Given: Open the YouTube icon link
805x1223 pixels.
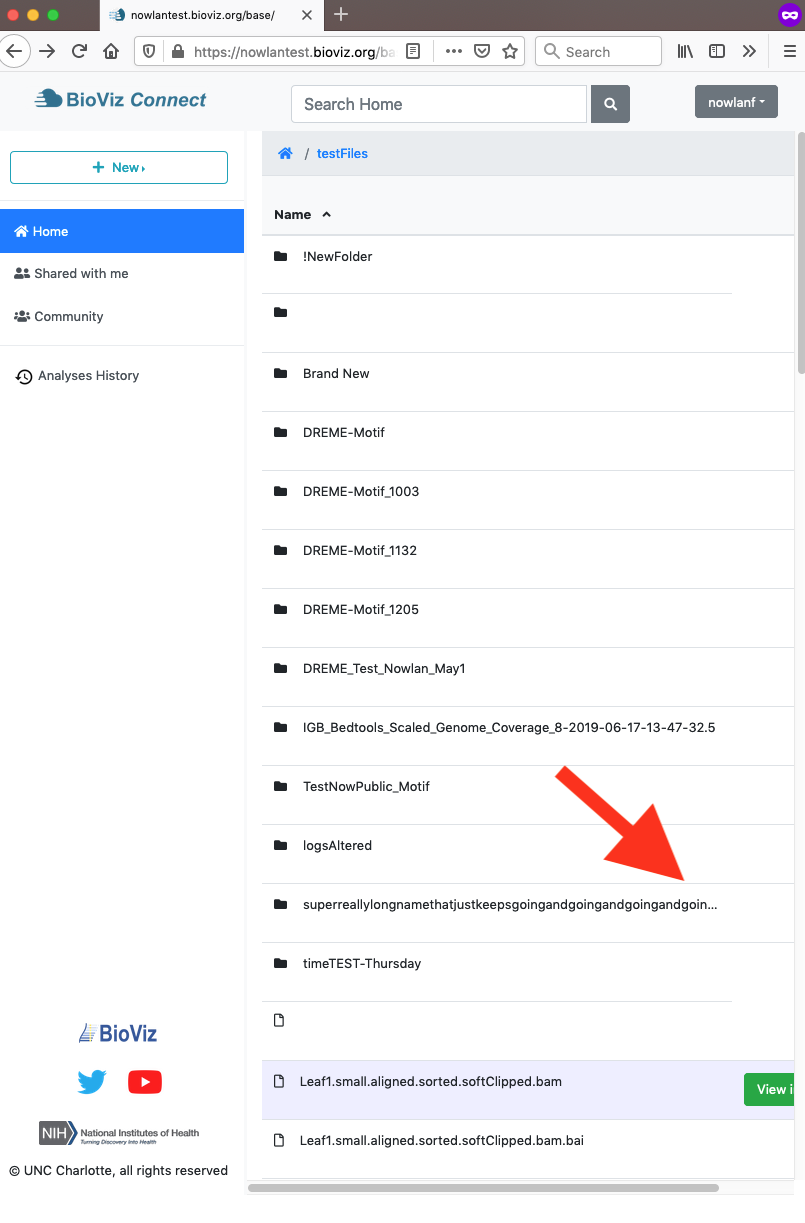Looking at the screenshot, I should pyautogui.click(x=145, y=1082).
